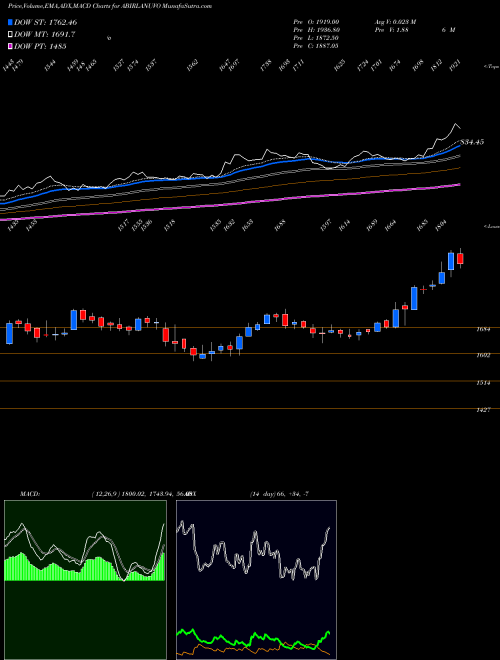Click the white DOW MT legend swatch
This screenshot has width=500, height=660.
pos(10,34)
